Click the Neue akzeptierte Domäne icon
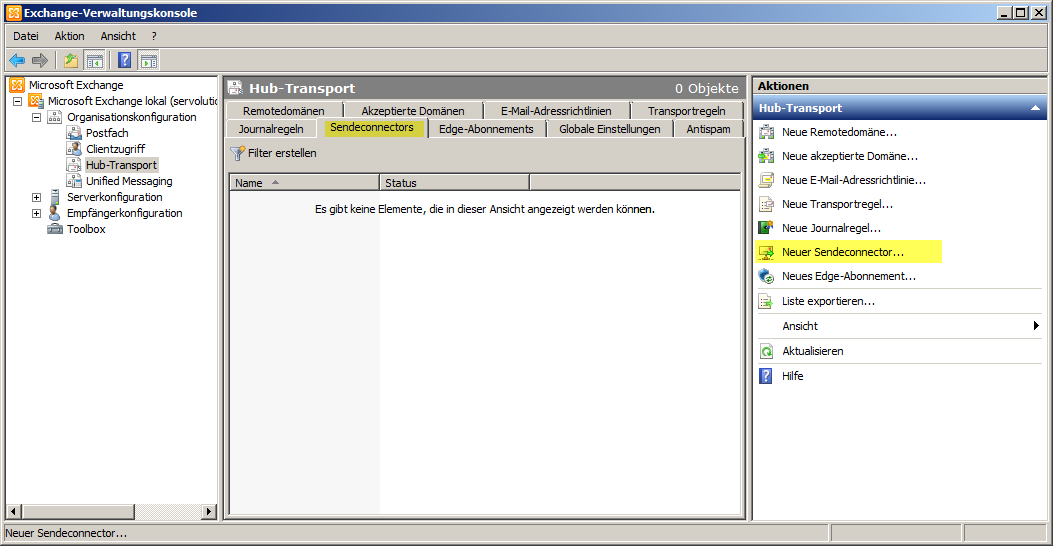The image size is (1053, 546). click(766, 156)
